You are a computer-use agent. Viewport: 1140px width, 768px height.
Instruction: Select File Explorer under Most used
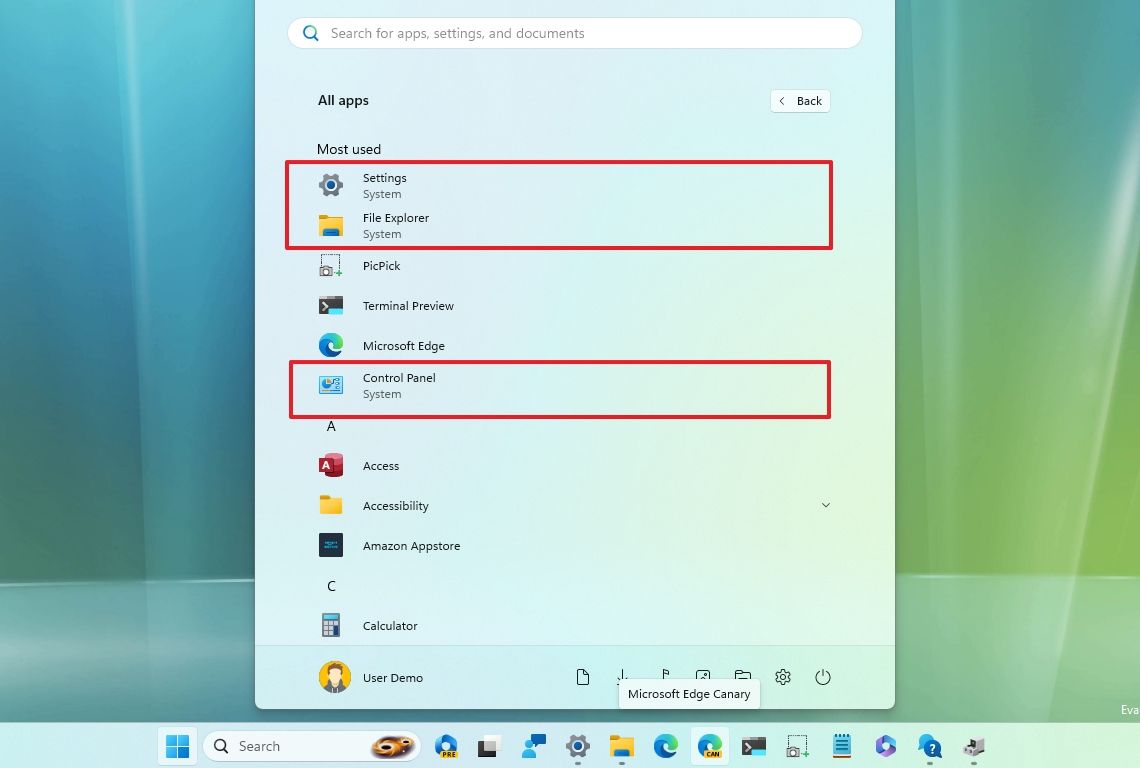coord(396,225)
